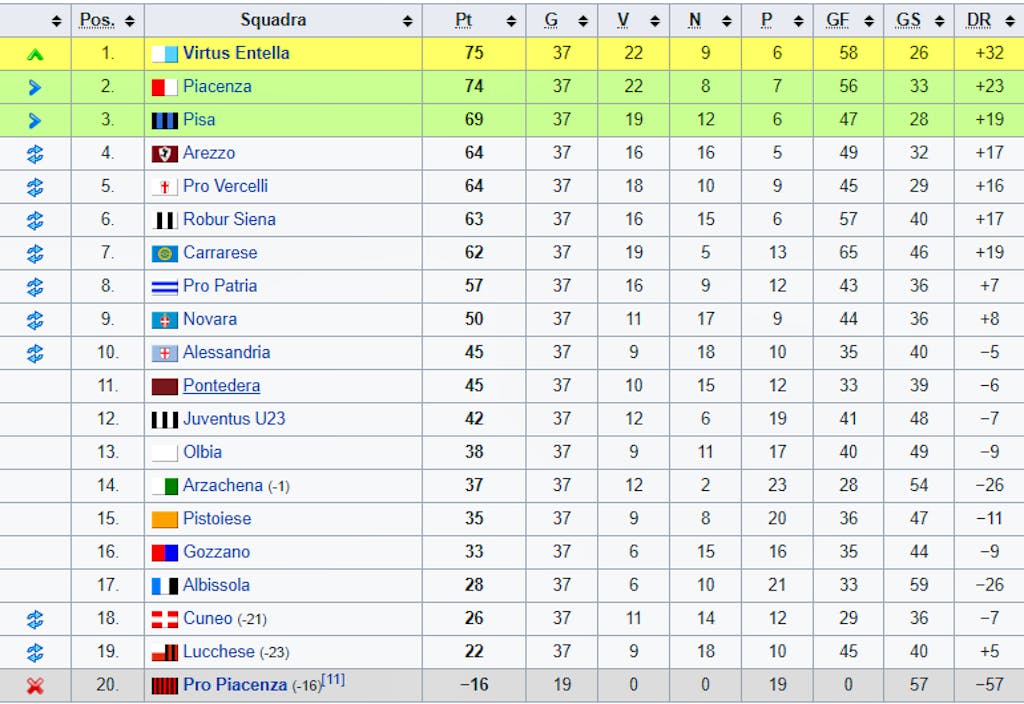Click the GS column header abbreviation
Image resolution: width=1024 pixels, height=704 pixels.
pos(908,21)
